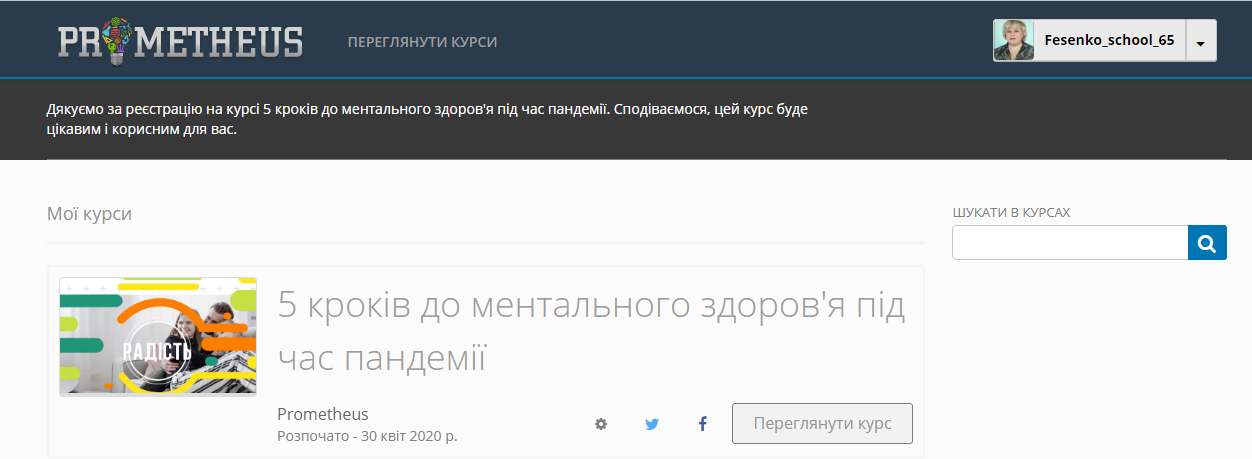Click the search courses input field
Image resolution: width=1252 pixels, height=459 pixels.
[1069, 242]
